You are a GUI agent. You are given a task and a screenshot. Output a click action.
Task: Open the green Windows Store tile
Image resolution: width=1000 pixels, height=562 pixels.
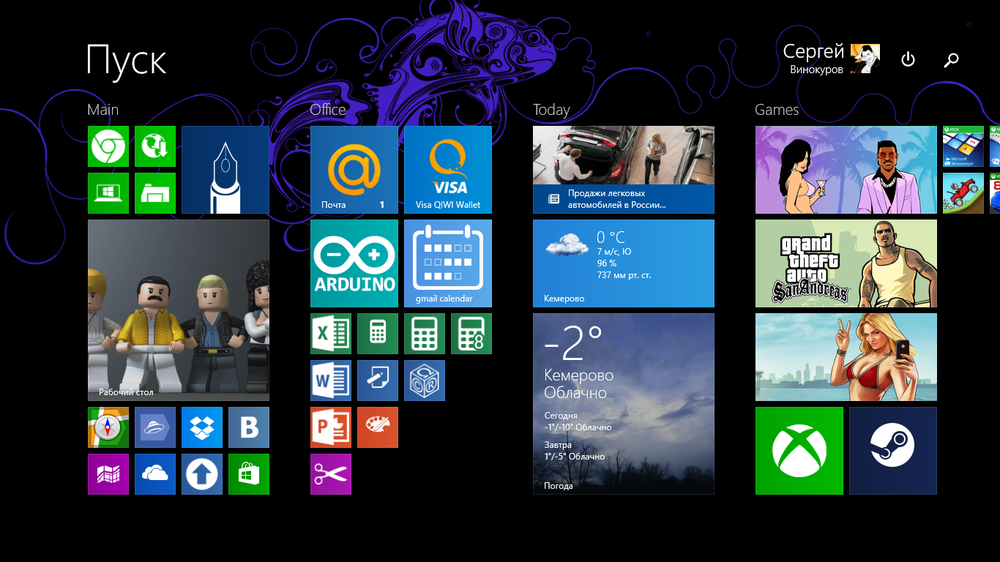point(249,474)
